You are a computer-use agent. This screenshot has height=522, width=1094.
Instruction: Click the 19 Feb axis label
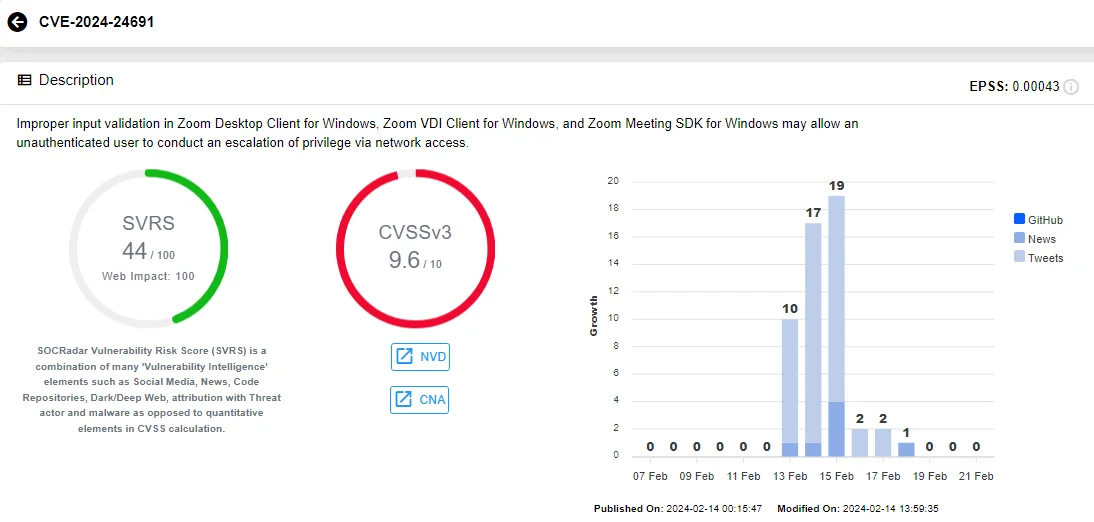point(929,477)
